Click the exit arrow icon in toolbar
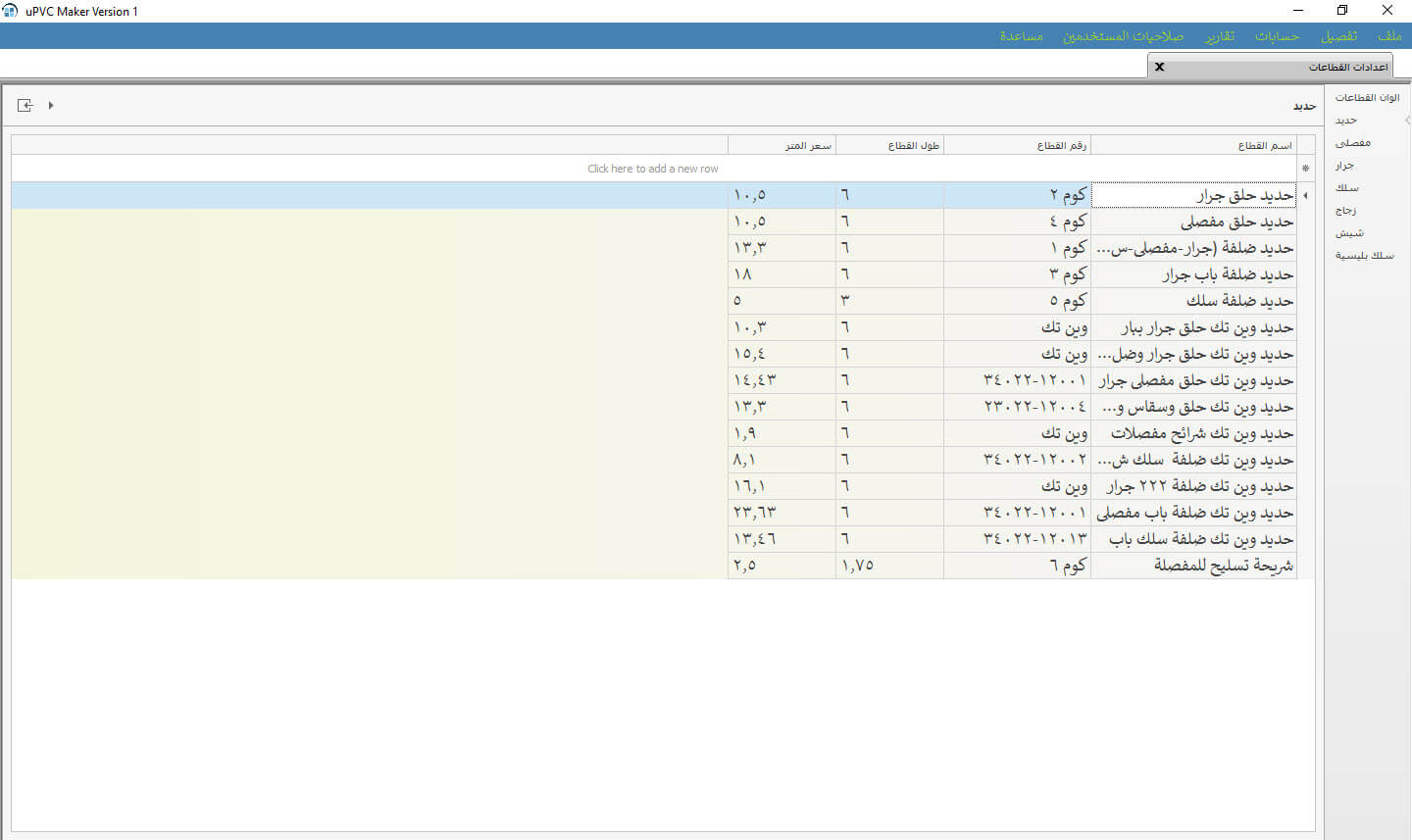Image resolution: width=1412 pixels, height=840 pixels. [x=25, y=105]
